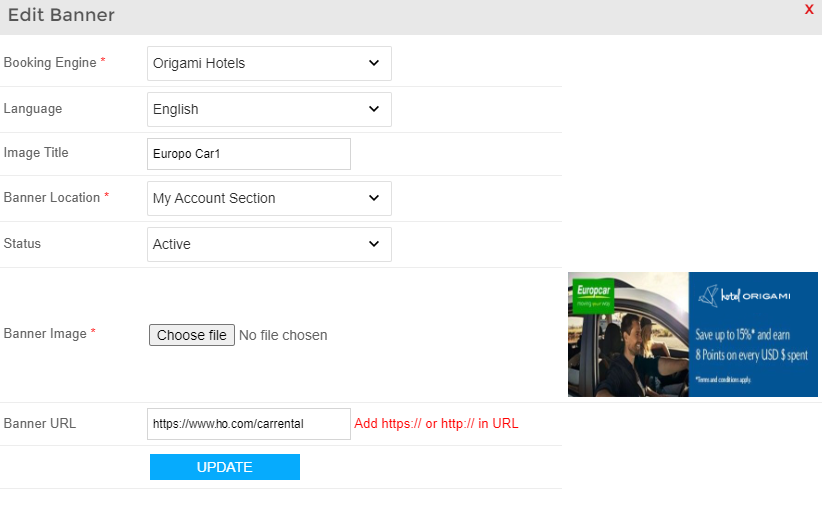Click the 'No file chosen' text
Screen dimensions: 822x507
[283, 335]
